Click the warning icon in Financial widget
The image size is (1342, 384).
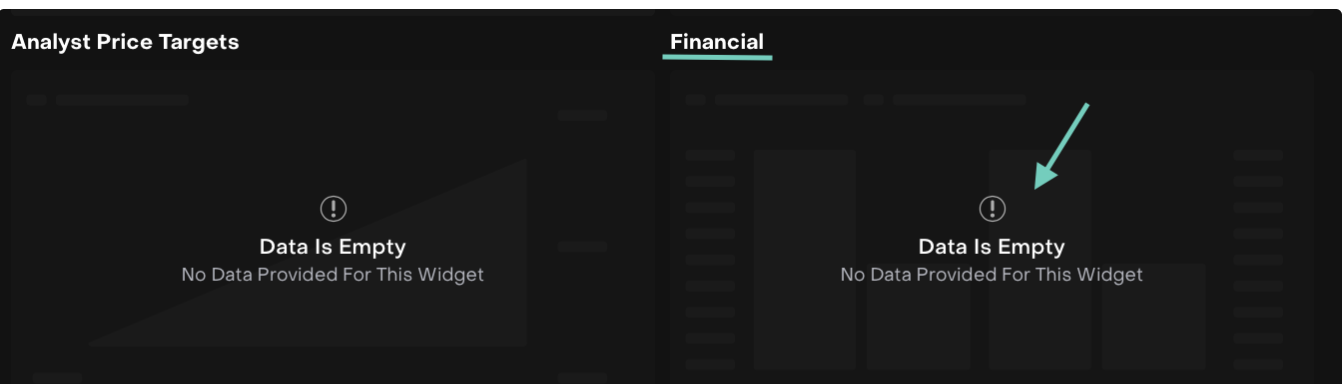coord(992,208)
